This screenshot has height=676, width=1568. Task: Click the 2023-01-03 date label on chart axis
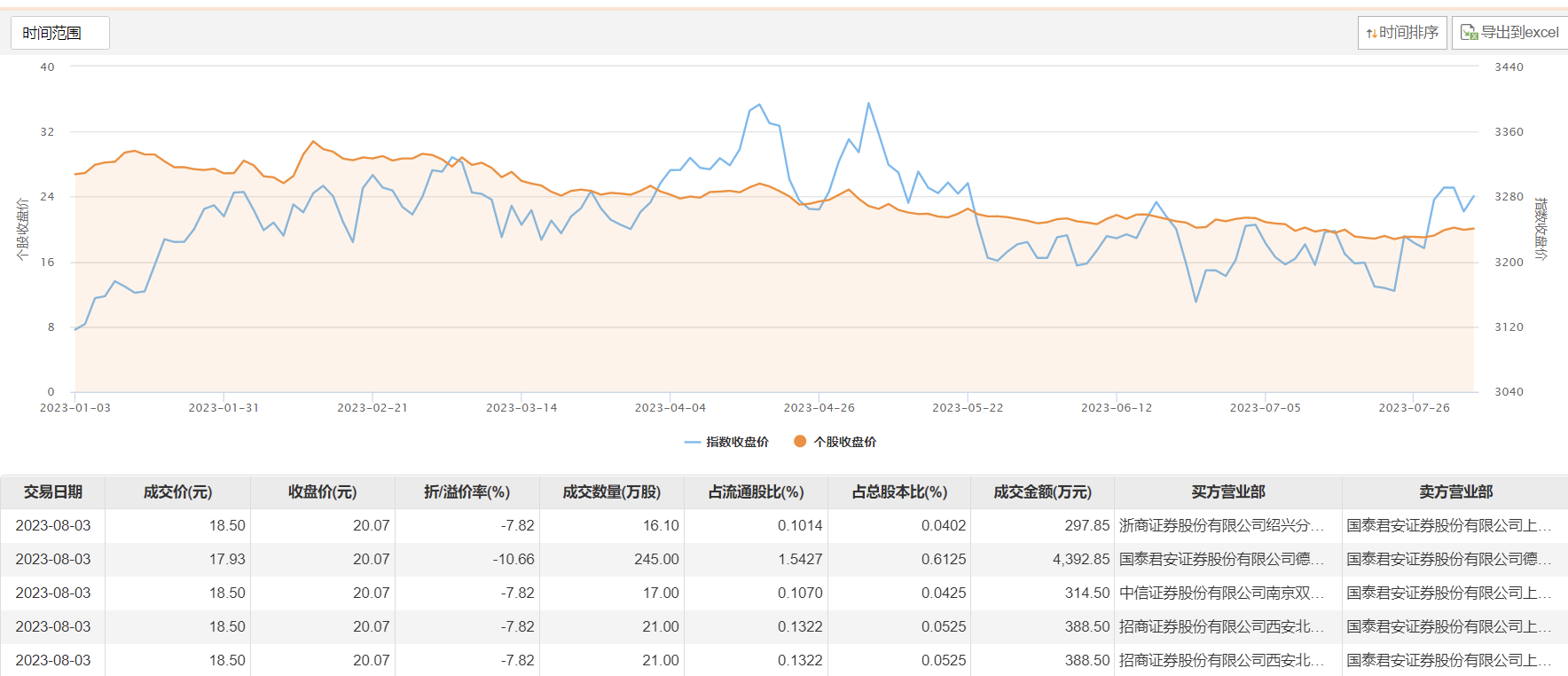point(75,408)
